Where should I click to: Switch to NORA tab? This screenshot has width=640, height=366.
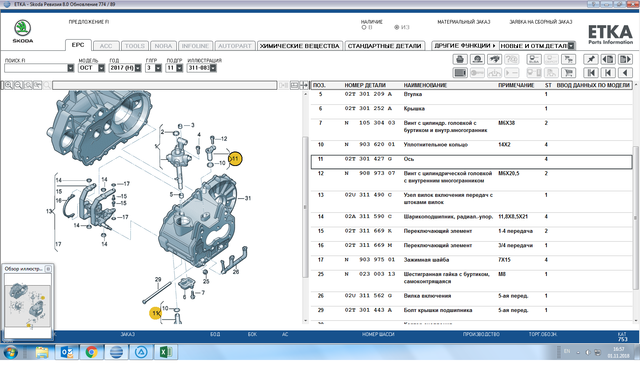163,46
